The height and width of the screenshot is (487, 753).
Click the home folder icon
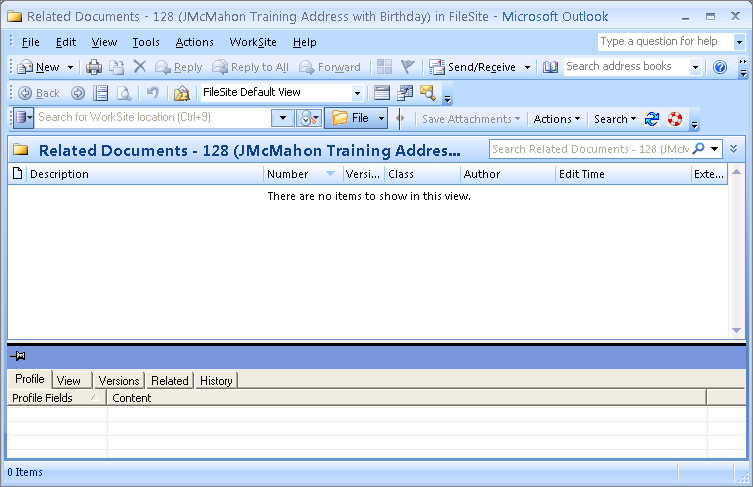[x=182, y=93]
